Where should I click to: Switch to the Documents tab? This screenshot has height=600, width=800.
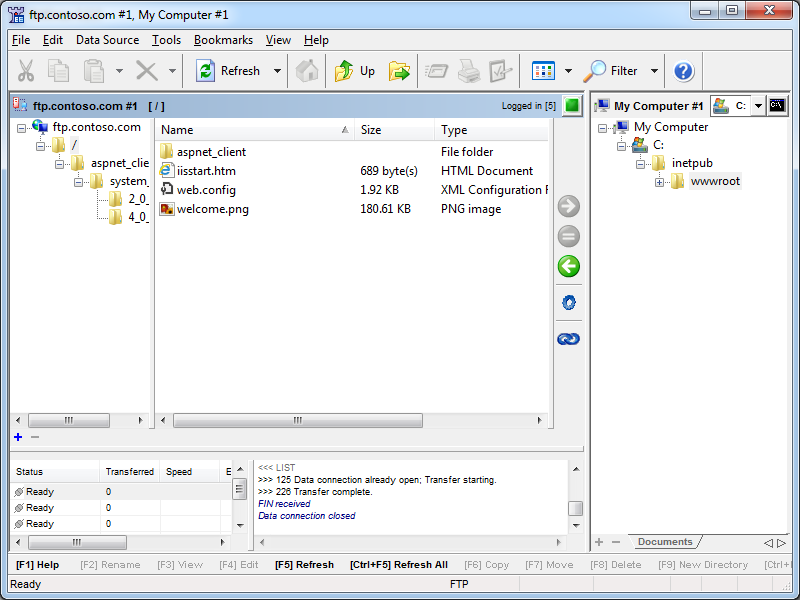coord(665,542)
